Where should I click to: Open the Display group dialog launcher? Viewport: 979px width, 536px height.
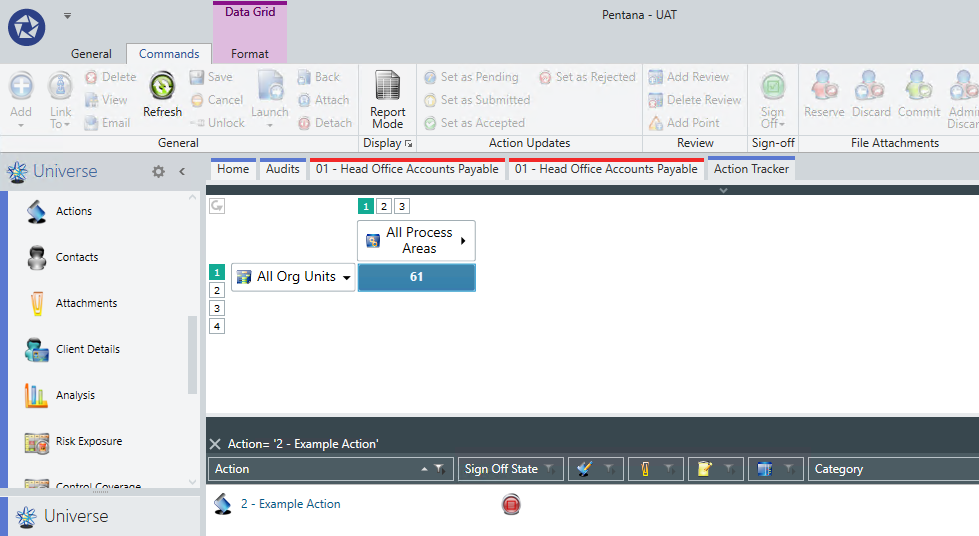click(x=408, y=144)
